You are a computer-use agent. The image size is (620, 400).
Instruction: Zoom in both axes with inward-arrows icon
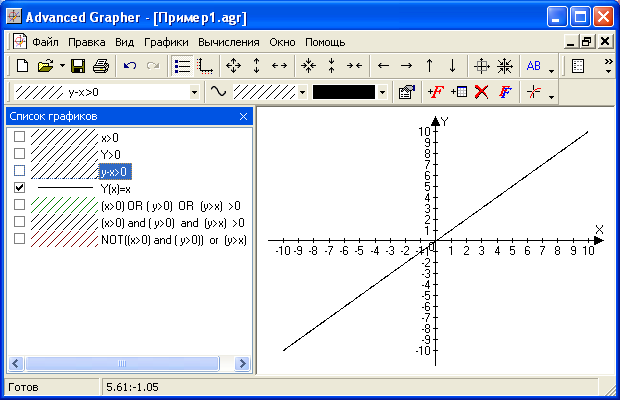308,66
